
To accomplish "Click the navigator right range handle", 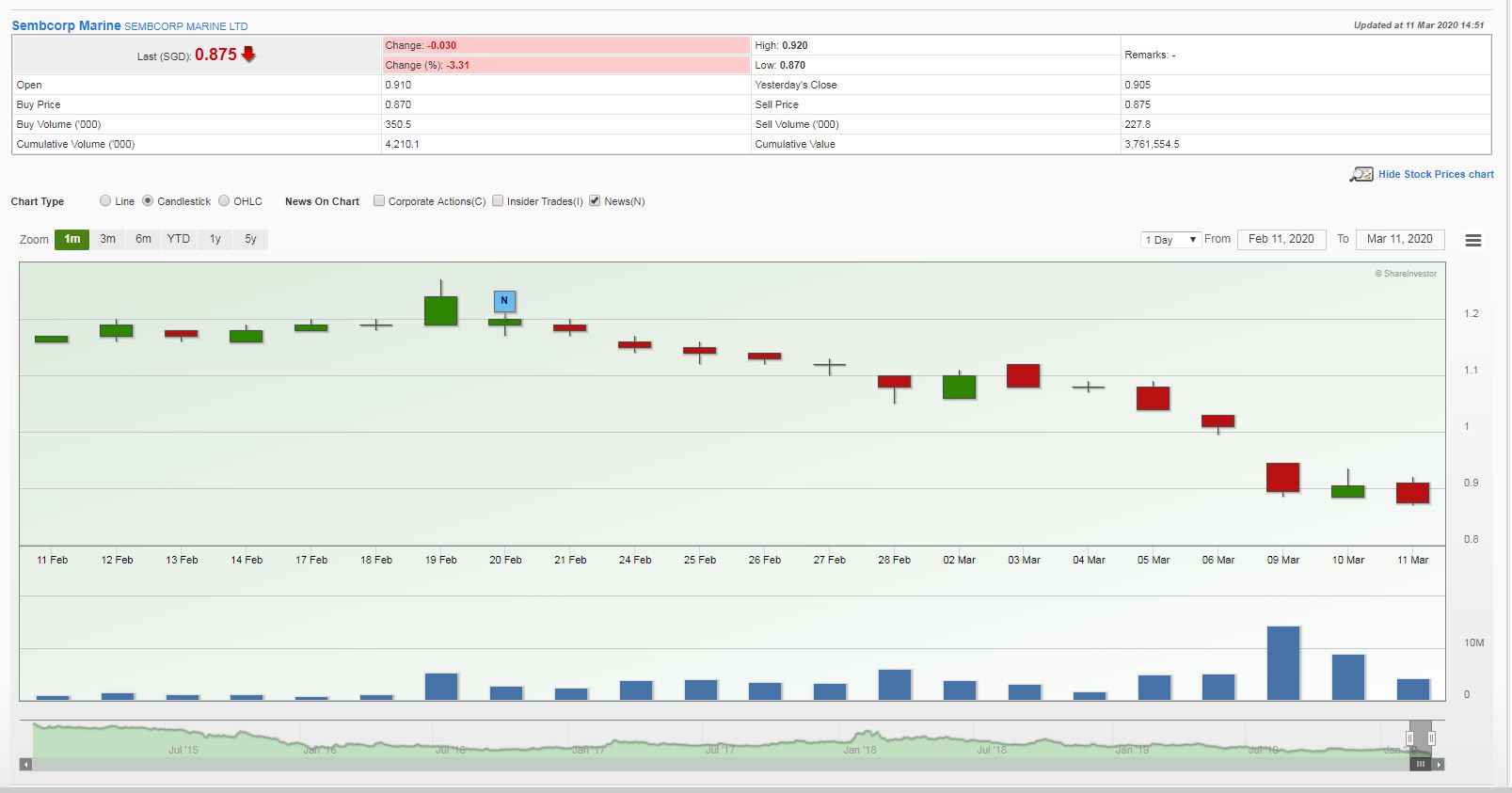I will point(1431,738).
